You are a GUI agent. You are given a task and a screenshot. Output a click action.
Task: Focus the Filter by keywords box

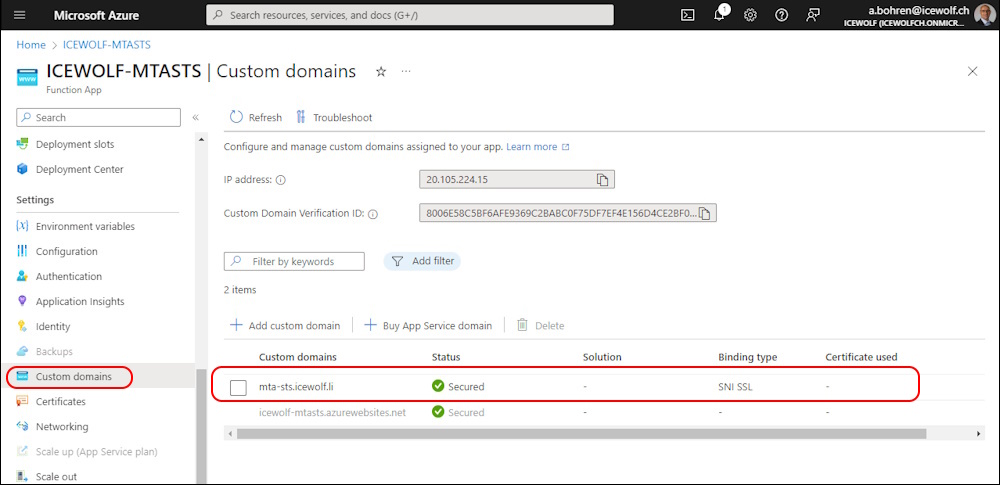[x=294, y=262]
